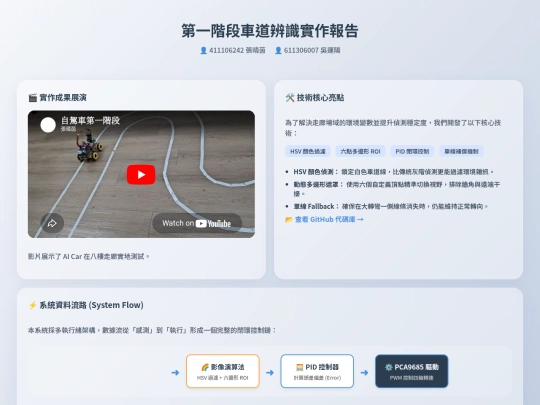This screenshot has height=405, width=540.
Task: Click the video caption mentioning AI Car
Action: (89, 257)
